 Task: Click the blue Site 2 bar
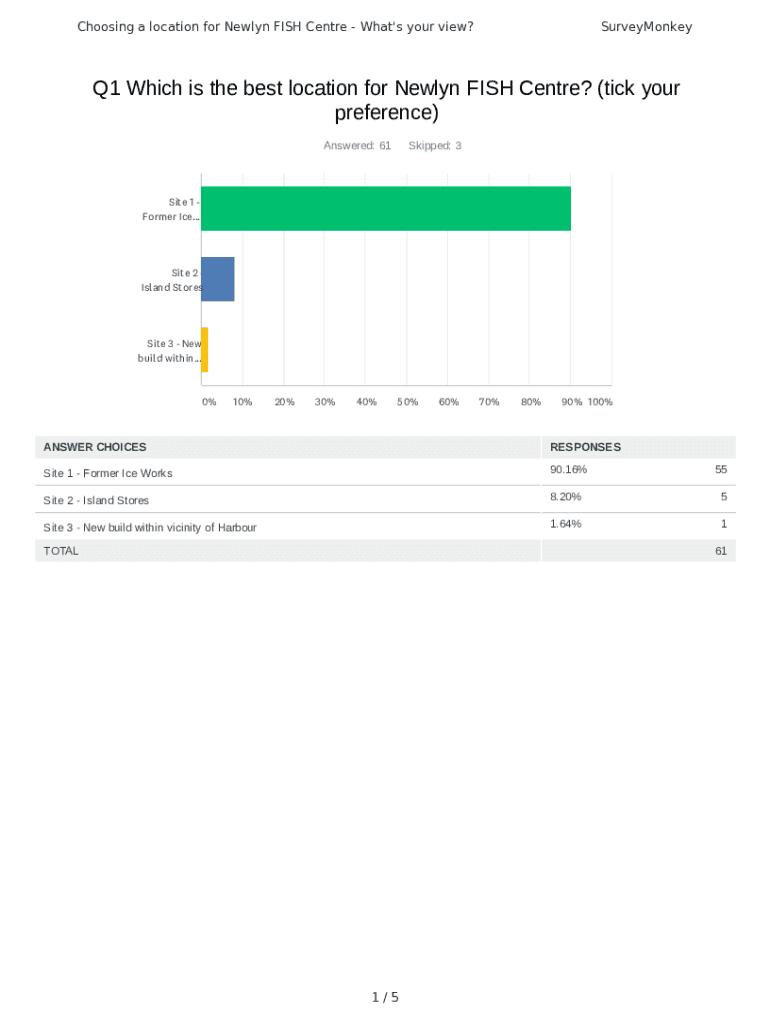[218, 279]
